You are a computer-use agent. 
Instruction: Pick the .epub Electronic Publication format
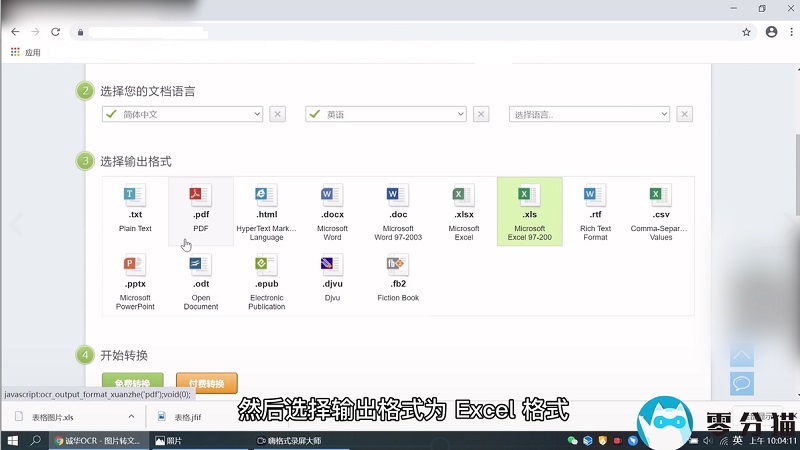[x=266, y=266]
